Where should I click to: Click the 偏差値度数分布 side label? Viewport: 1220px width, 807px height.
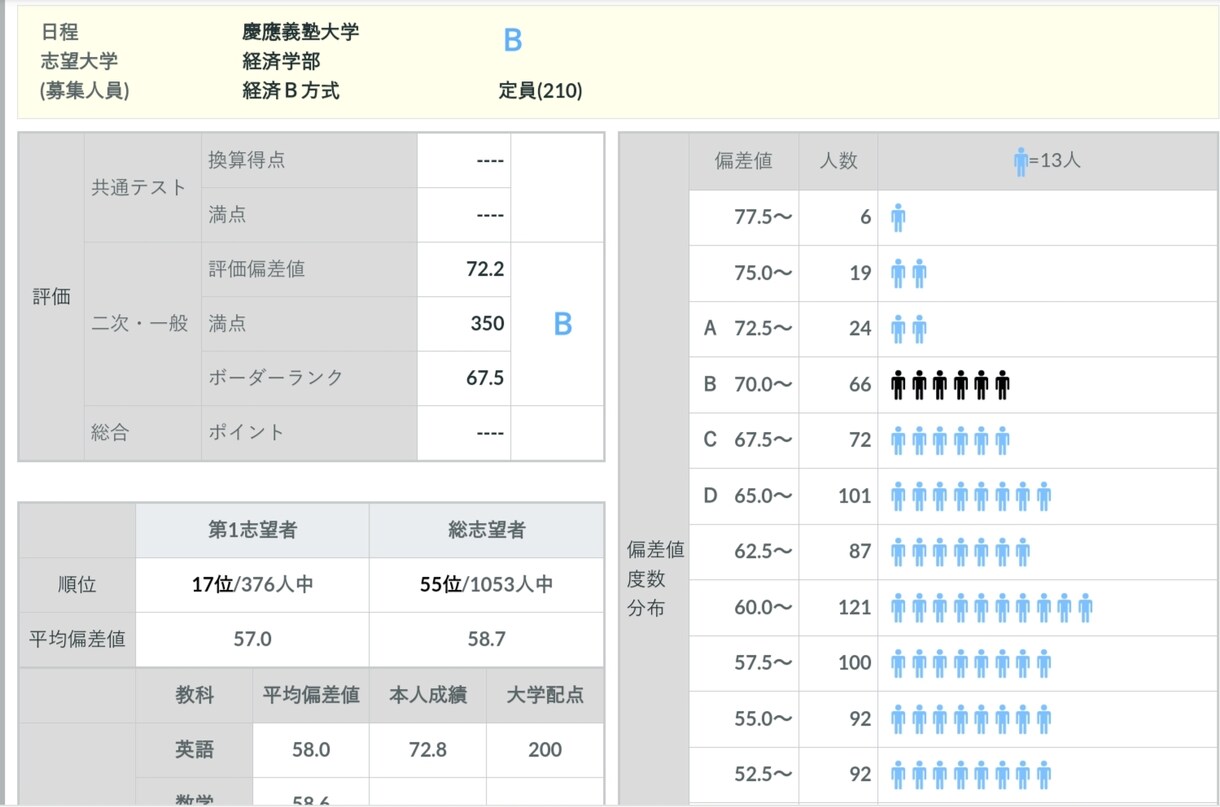(x=655, y=579)
